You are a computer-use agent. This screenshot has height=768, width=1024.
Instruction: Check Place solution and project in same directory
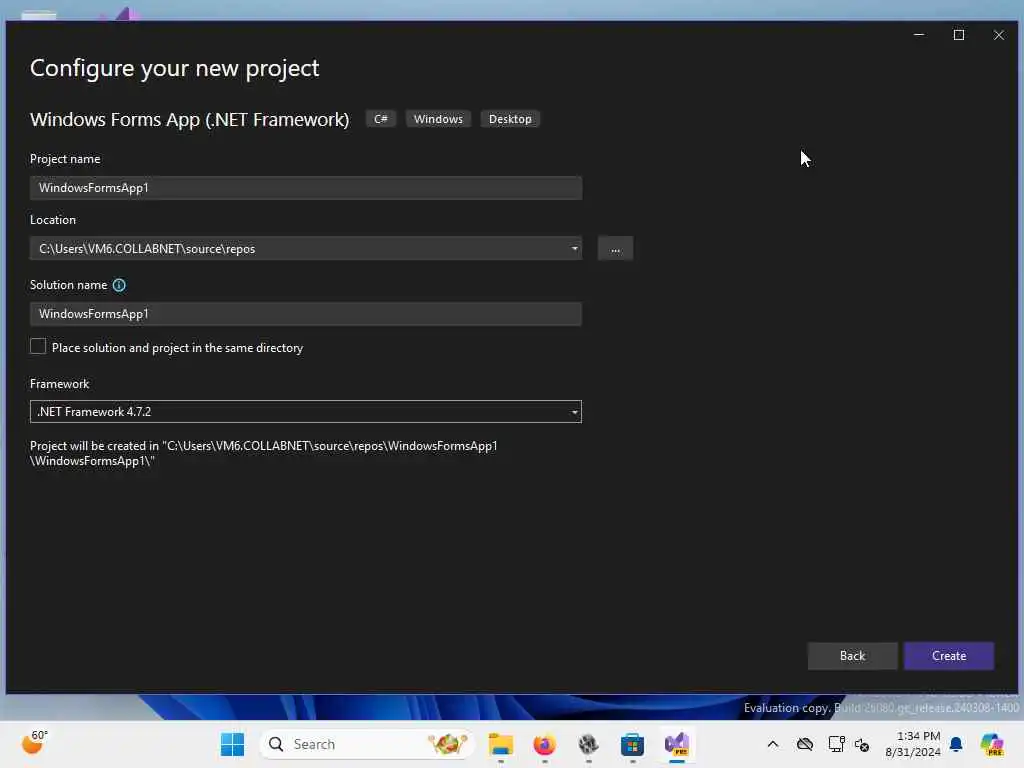click(38, 347)
